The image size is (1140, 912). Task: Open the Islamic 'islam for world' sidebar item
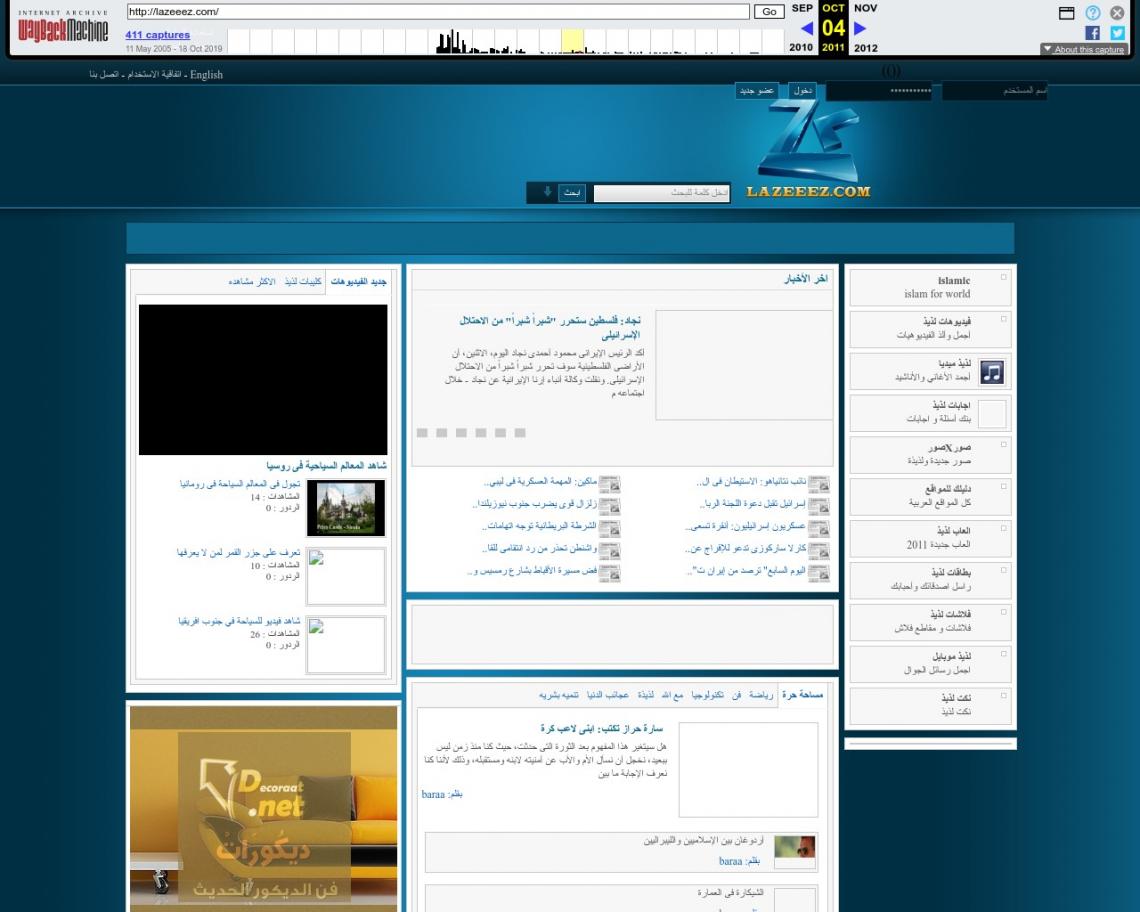(x=931, y=287)
